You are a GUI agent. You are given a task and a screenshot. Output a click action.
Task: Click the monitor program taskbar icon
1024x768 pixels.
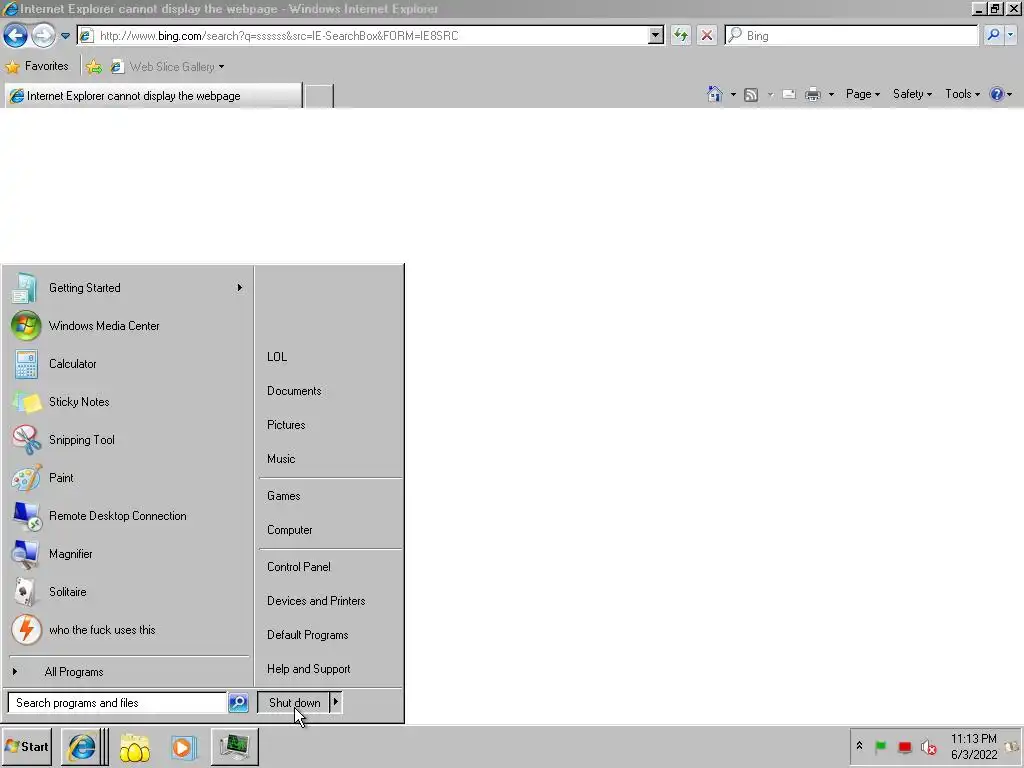[x=234, y=746]
